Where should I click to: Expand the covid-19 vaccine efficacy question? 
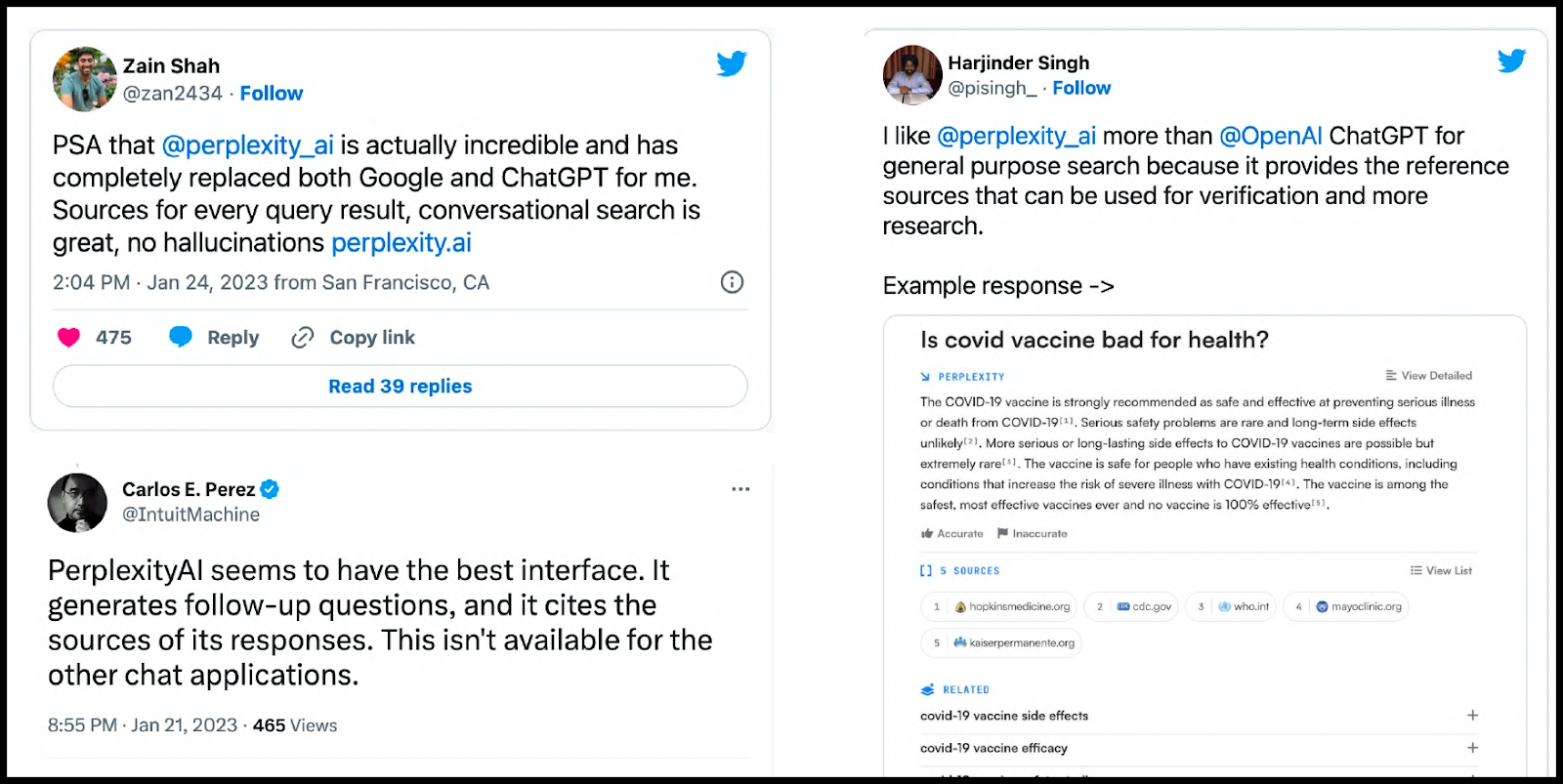[1472, 748]
